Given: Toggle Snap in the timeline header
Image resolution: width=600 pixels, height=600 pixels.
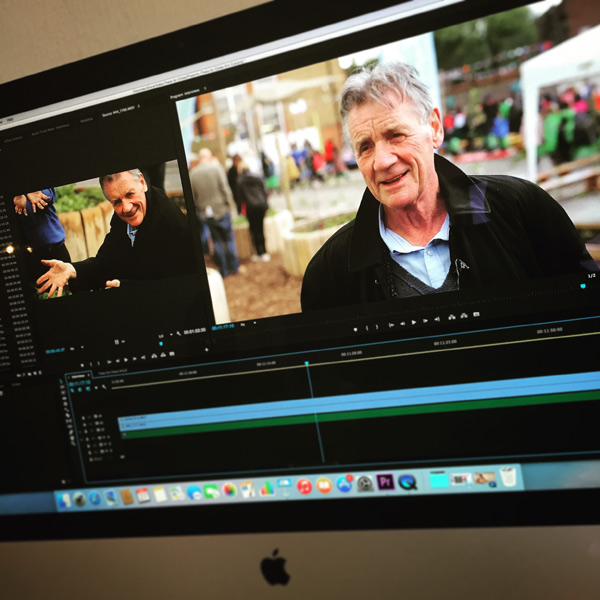Looking at the screenshot, I should click(80, 390).
